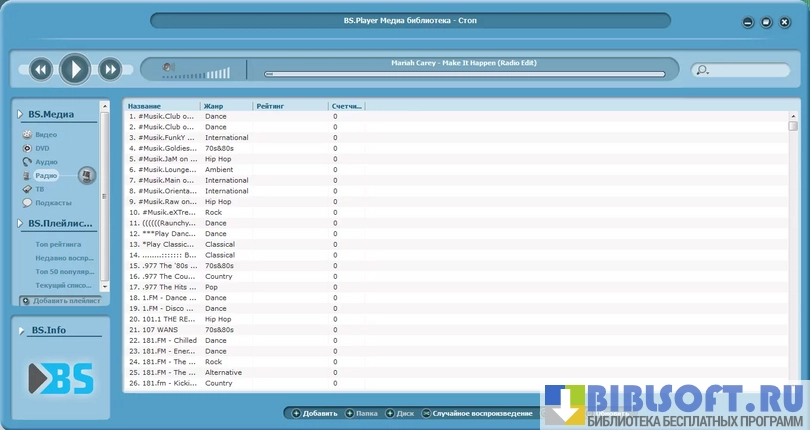Collapse the BS.Плейлисты section
Viewport: 810px width, 430px height.
(x=20, y=224)
